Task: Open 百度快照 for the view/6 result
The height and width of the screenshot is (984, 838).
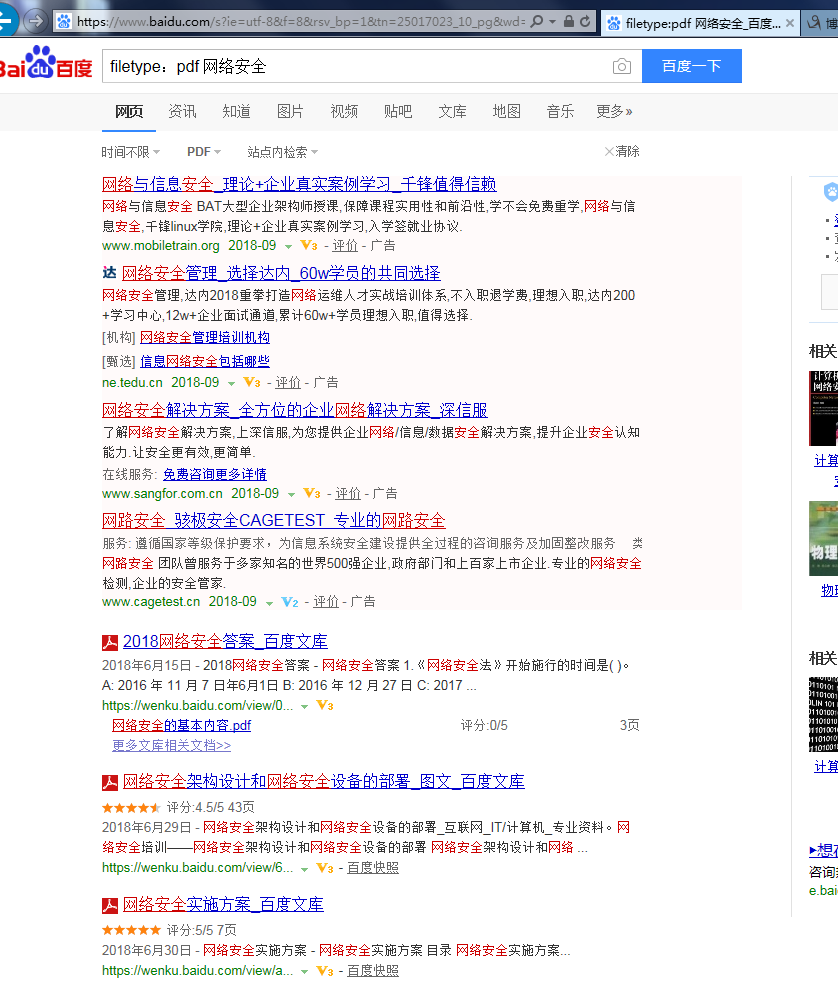Action: point(373,868)
